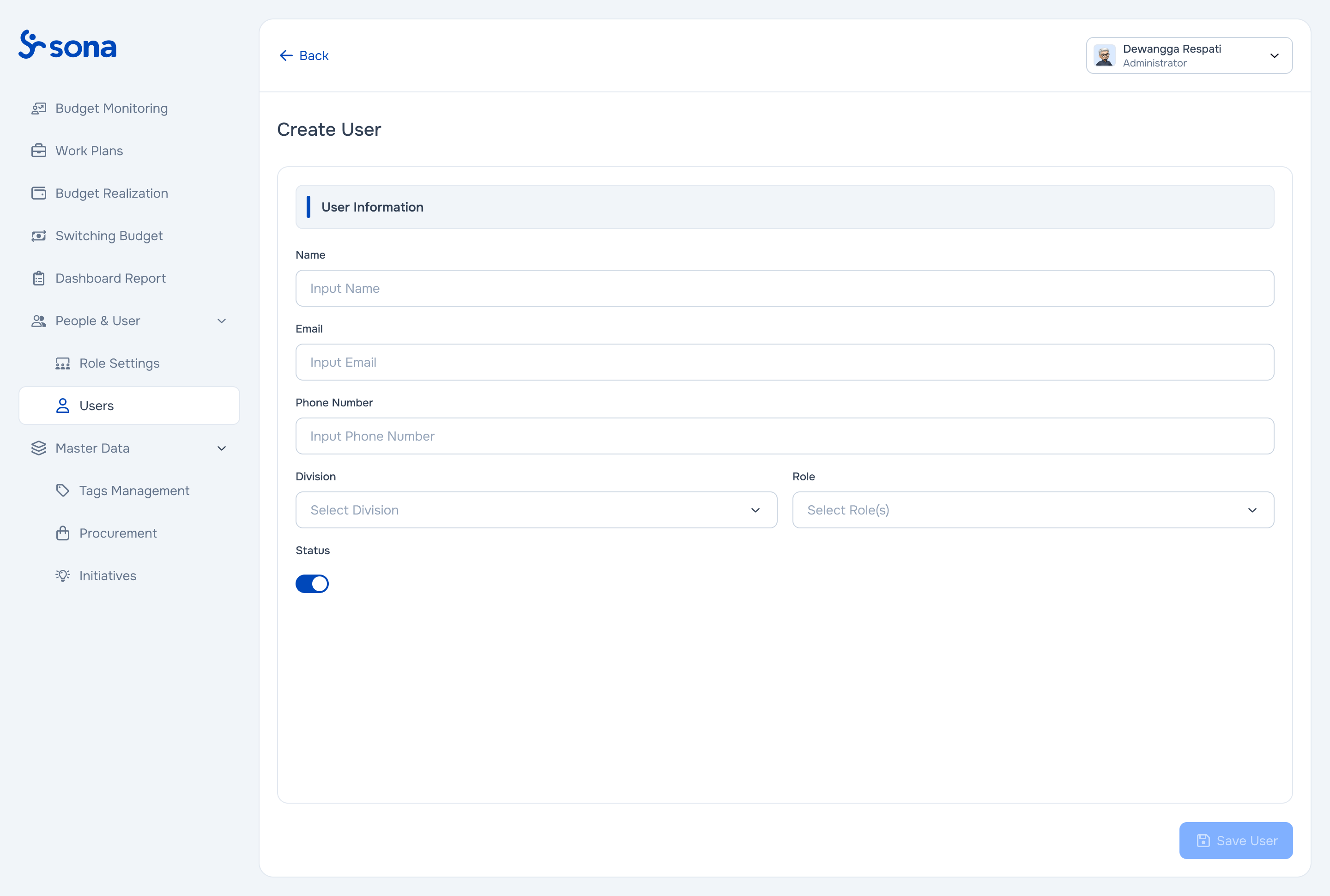Click the Switching Budget icon
The width and height of the screenshot is (1330, 896).
click(39, 236)
